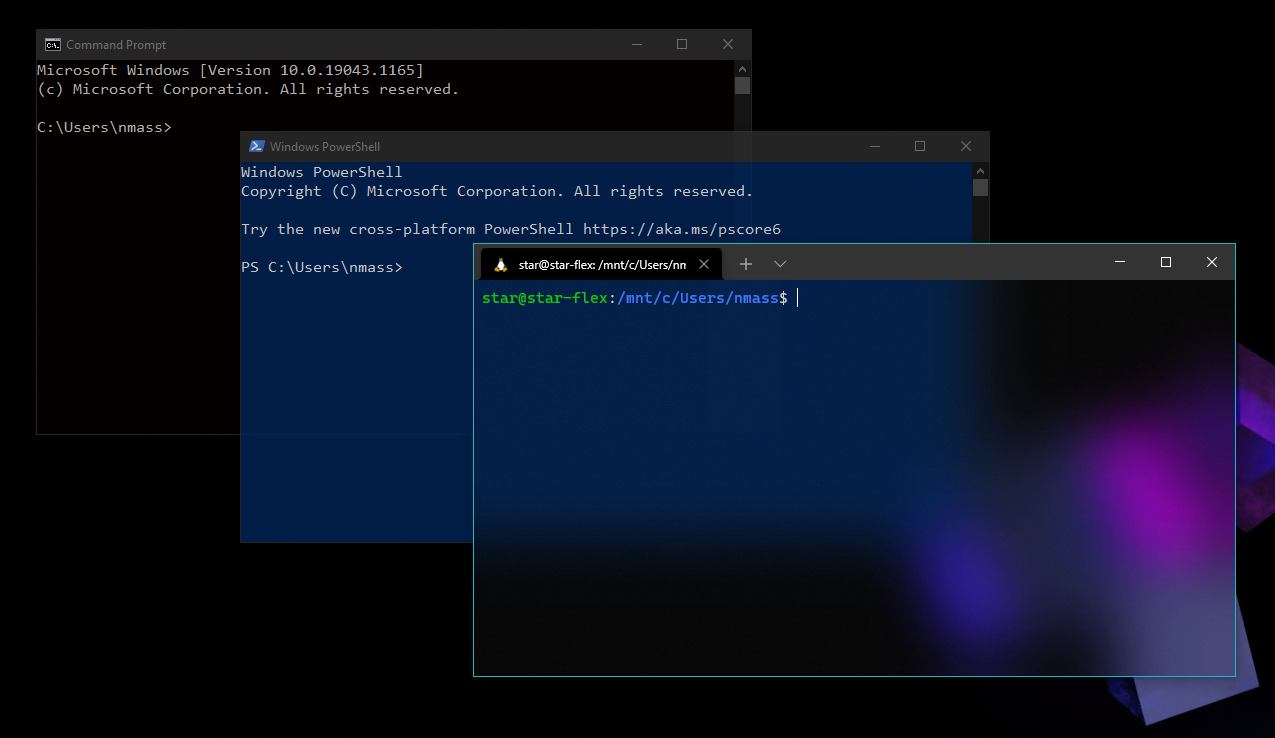
Task: Click the Linux penguin icon on the tab
Action: [501, 265]
